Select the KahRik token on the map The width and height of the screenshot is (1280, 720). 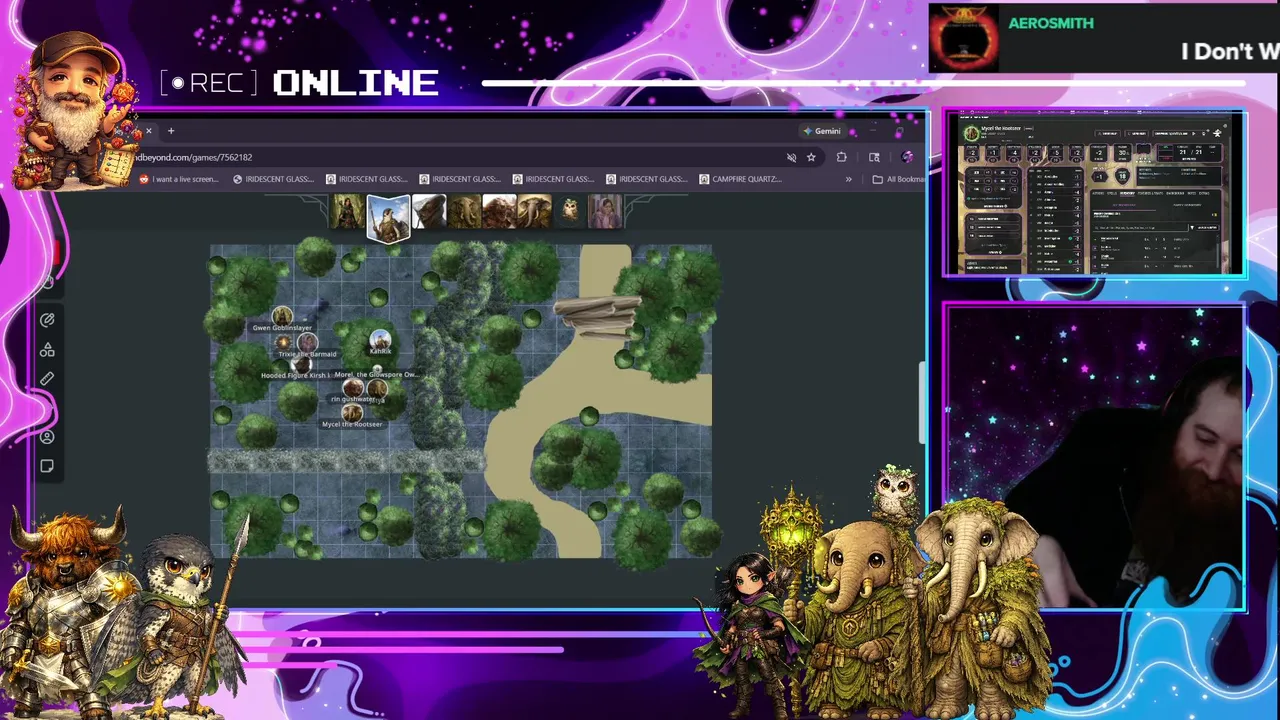coord(380,340)
